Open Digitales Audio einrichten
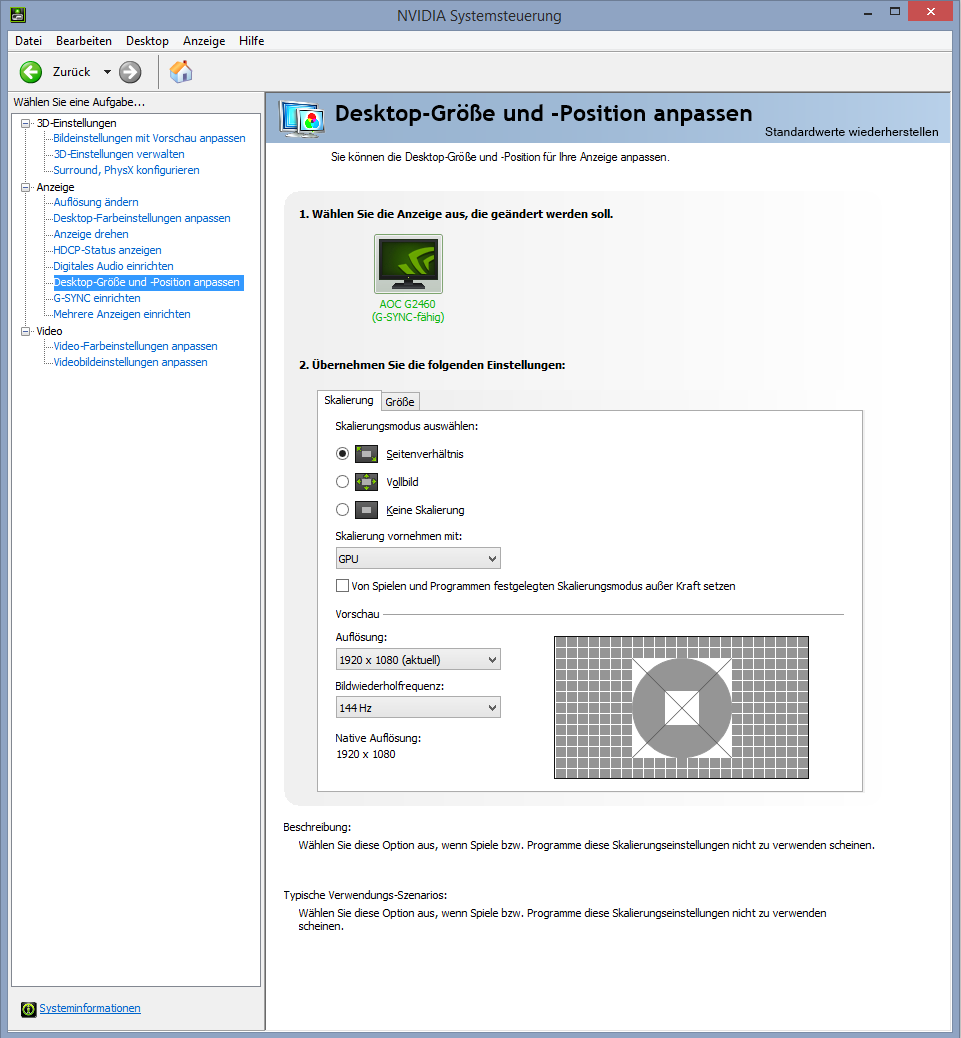The height and width of the screenshot is (1038, 961). click(x=113, y=266)
